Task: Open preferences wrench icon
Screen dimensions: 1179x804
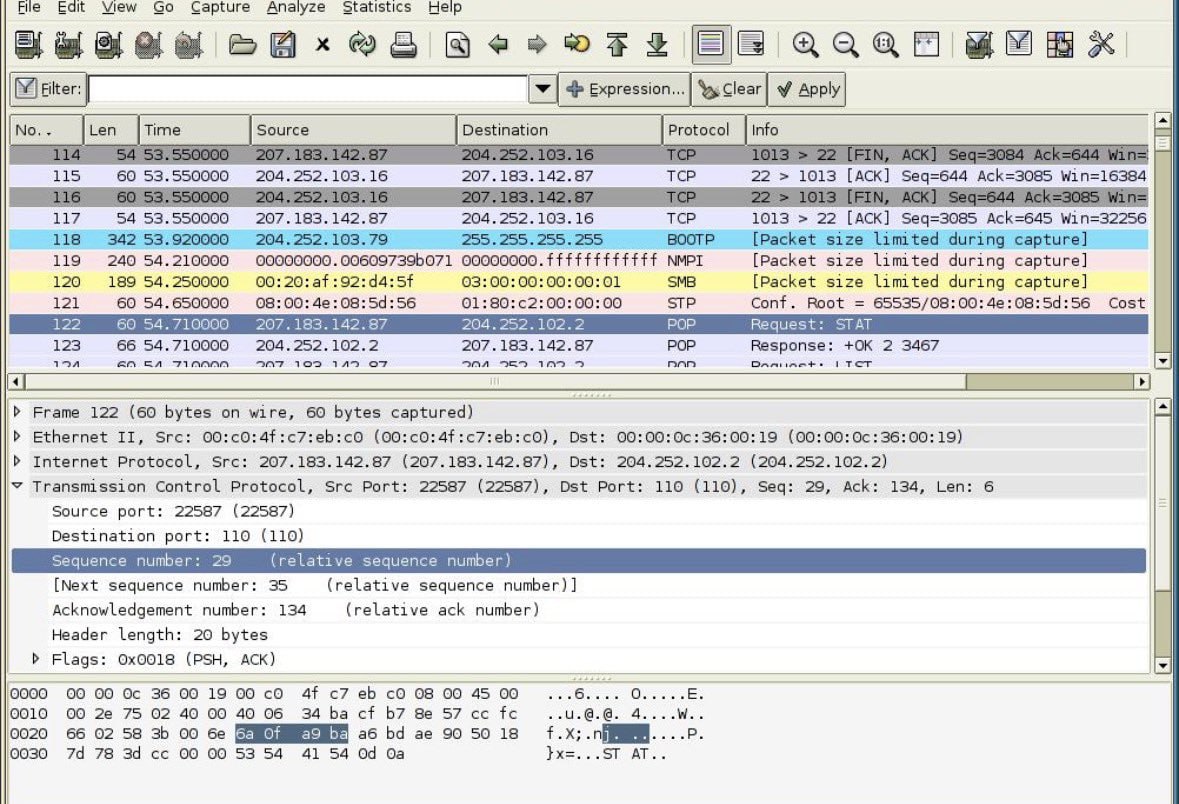Action: pos(1100,44)
